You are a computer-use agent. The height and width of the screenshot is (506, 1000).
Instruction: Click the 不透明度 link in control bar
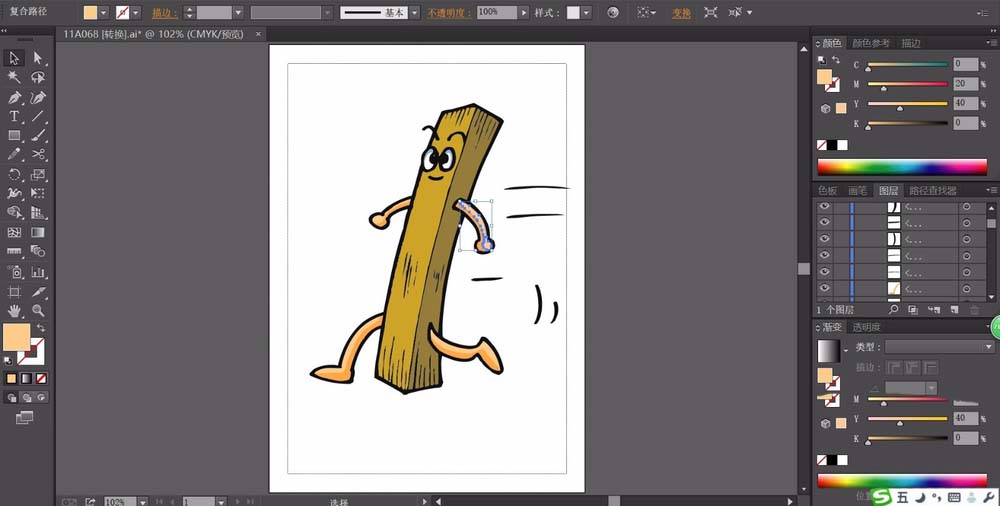click(x=449, y=13)
